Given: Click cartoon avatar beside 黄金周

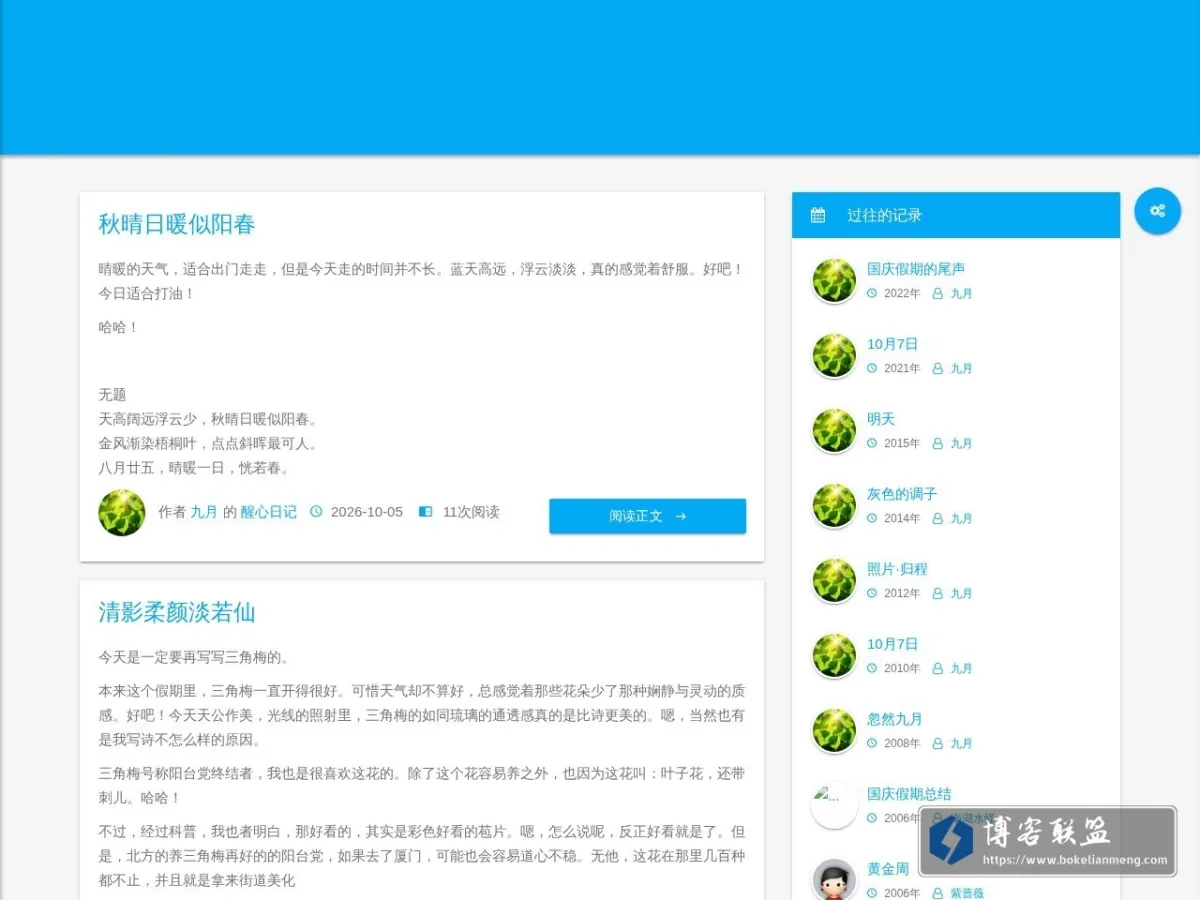Looking at the screenshot, I should click(x=834, y=881).
